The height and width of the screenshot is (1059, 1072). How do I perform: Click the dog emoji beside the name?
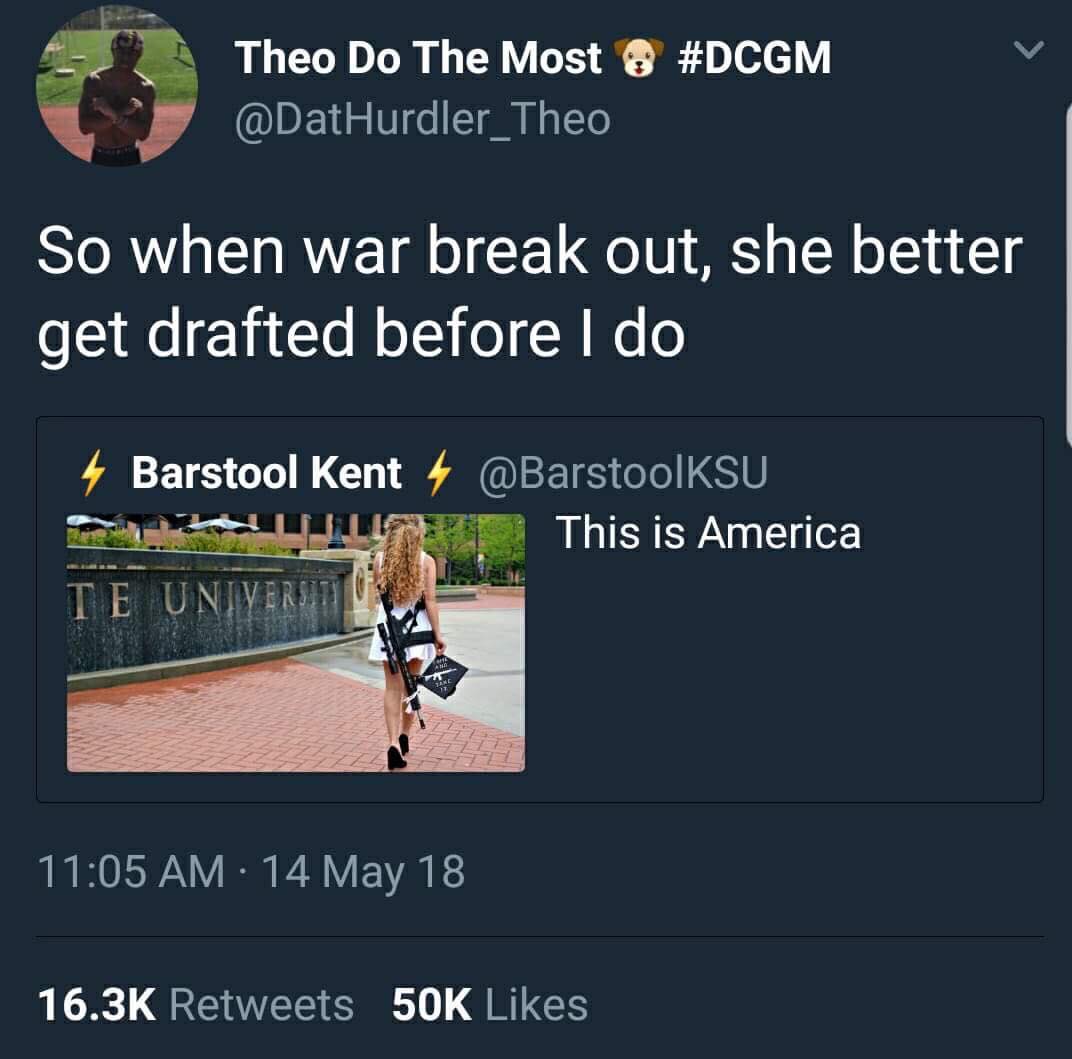click(x=639, y=57)
